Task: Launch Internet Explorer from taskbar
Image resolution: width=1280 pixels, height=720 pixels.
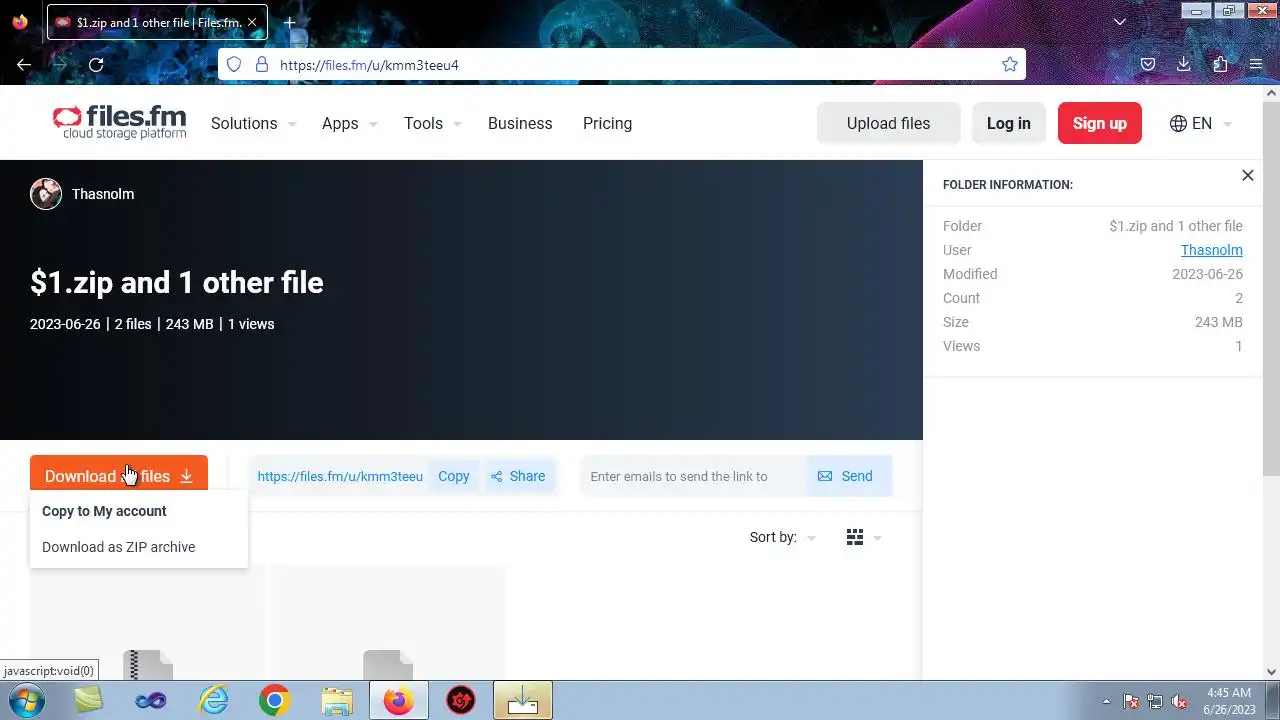Action: tap(213, 701)
